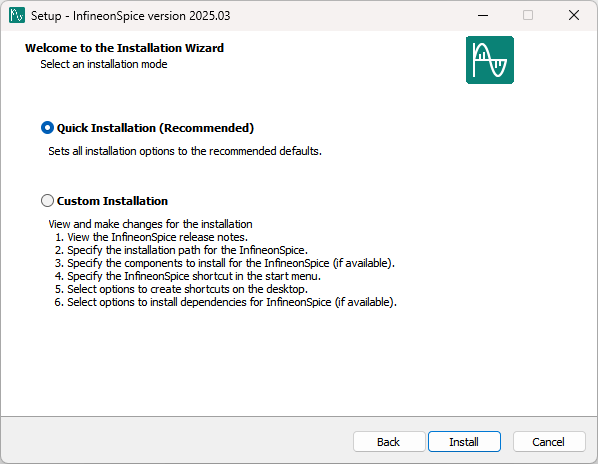Minimize the Setup window
This screenshot has width=598, height=464.
point(483,16)
